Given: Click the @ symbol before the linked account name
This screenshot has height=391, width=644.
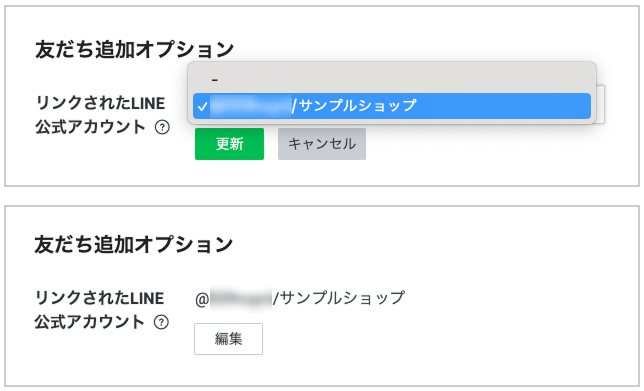Looking at the screenshot, I should pos(202,299).
